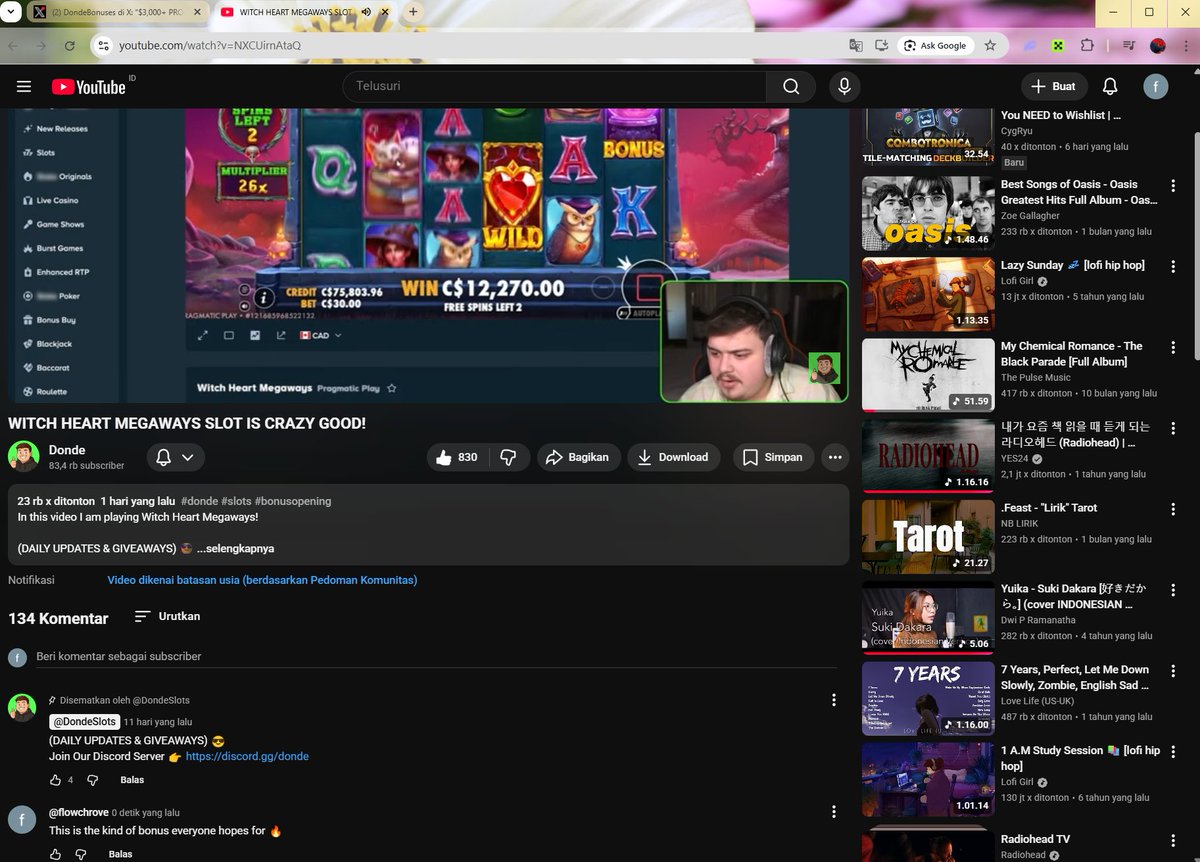
Task: Open the Google Translate page icon
Action: [855, 45]
